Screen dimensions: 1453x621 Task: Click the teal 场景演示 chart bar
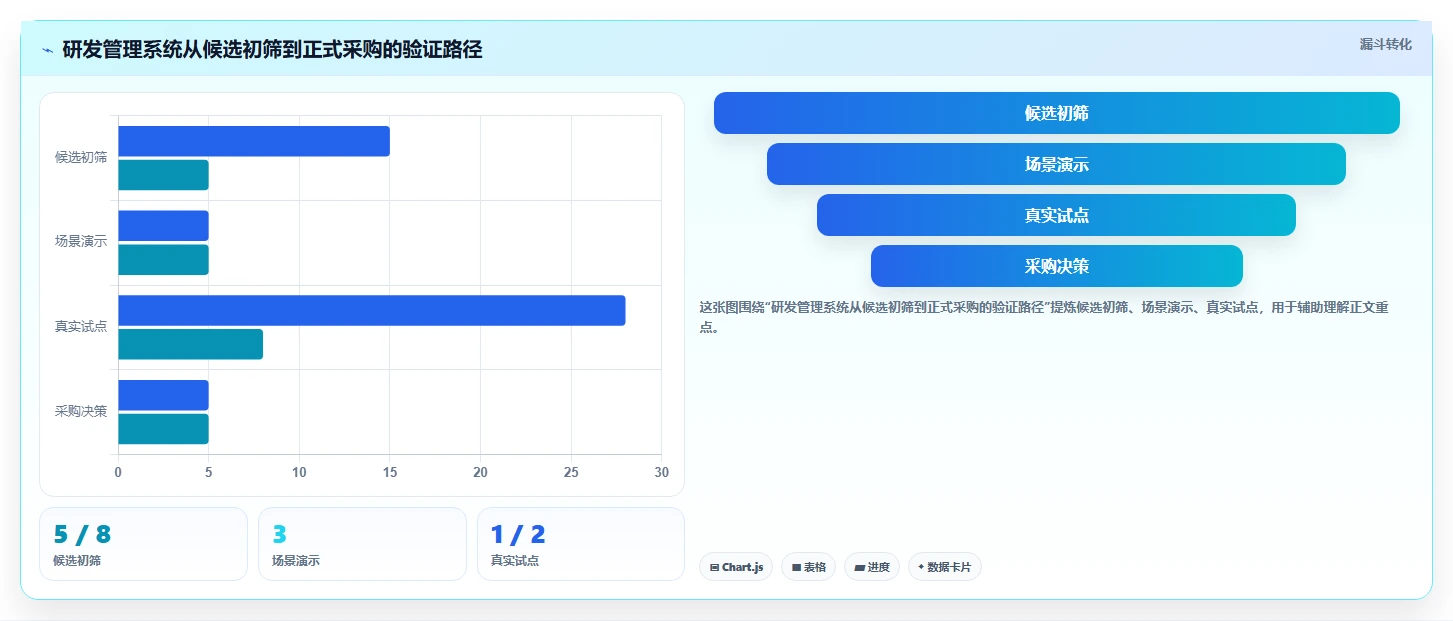[x=163, y=260]
